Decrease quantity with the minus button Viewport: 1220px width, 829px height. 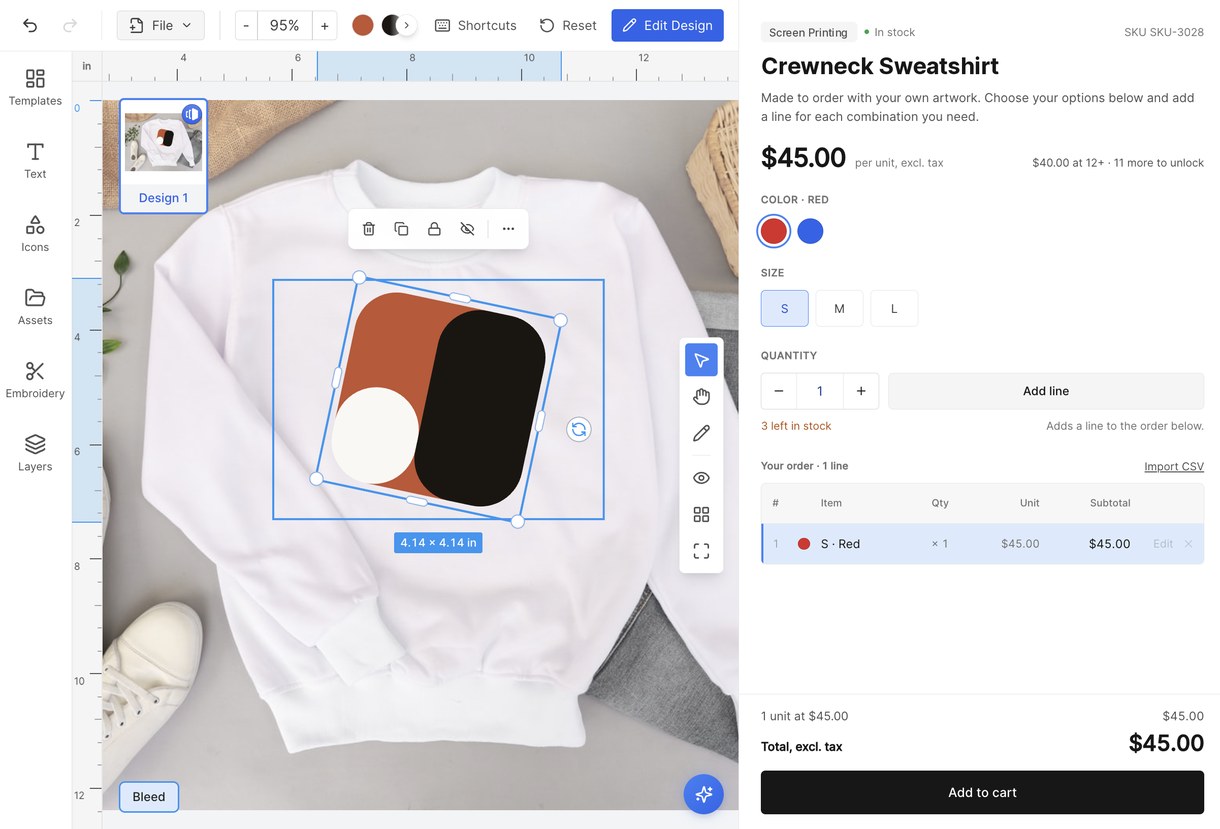coord(779,391)
